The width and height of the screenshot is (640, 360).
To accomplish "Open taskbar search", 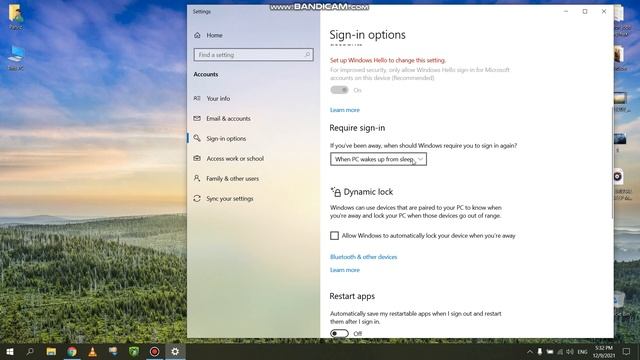I will point(30,351).
